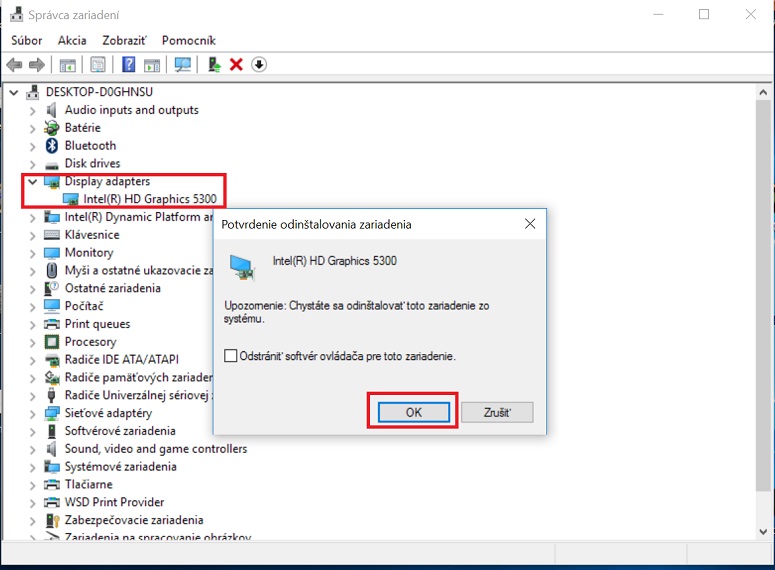
Task: Select the Softvérové zariadenia row
Action: [x=120, y=431]
